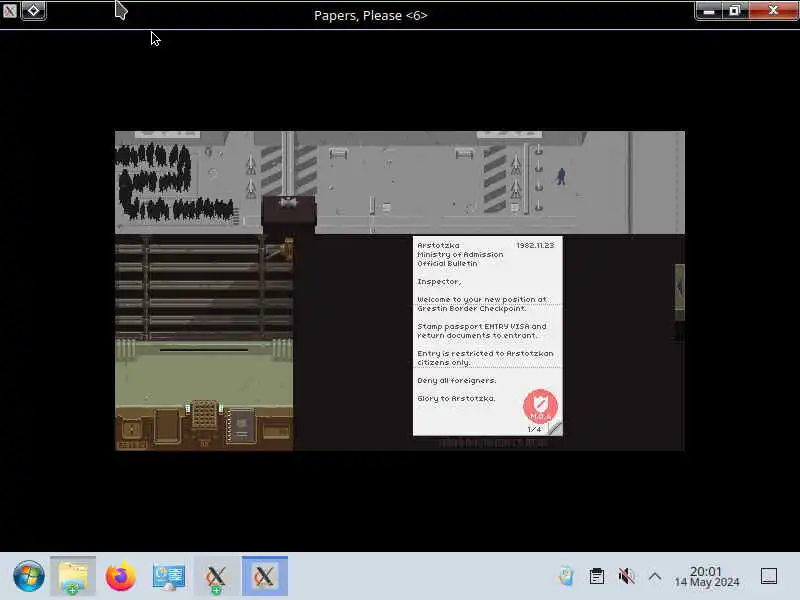Click the intercom speaker grille on desk
The height and width of the screenshot is (600, 800).
(204, 414)
